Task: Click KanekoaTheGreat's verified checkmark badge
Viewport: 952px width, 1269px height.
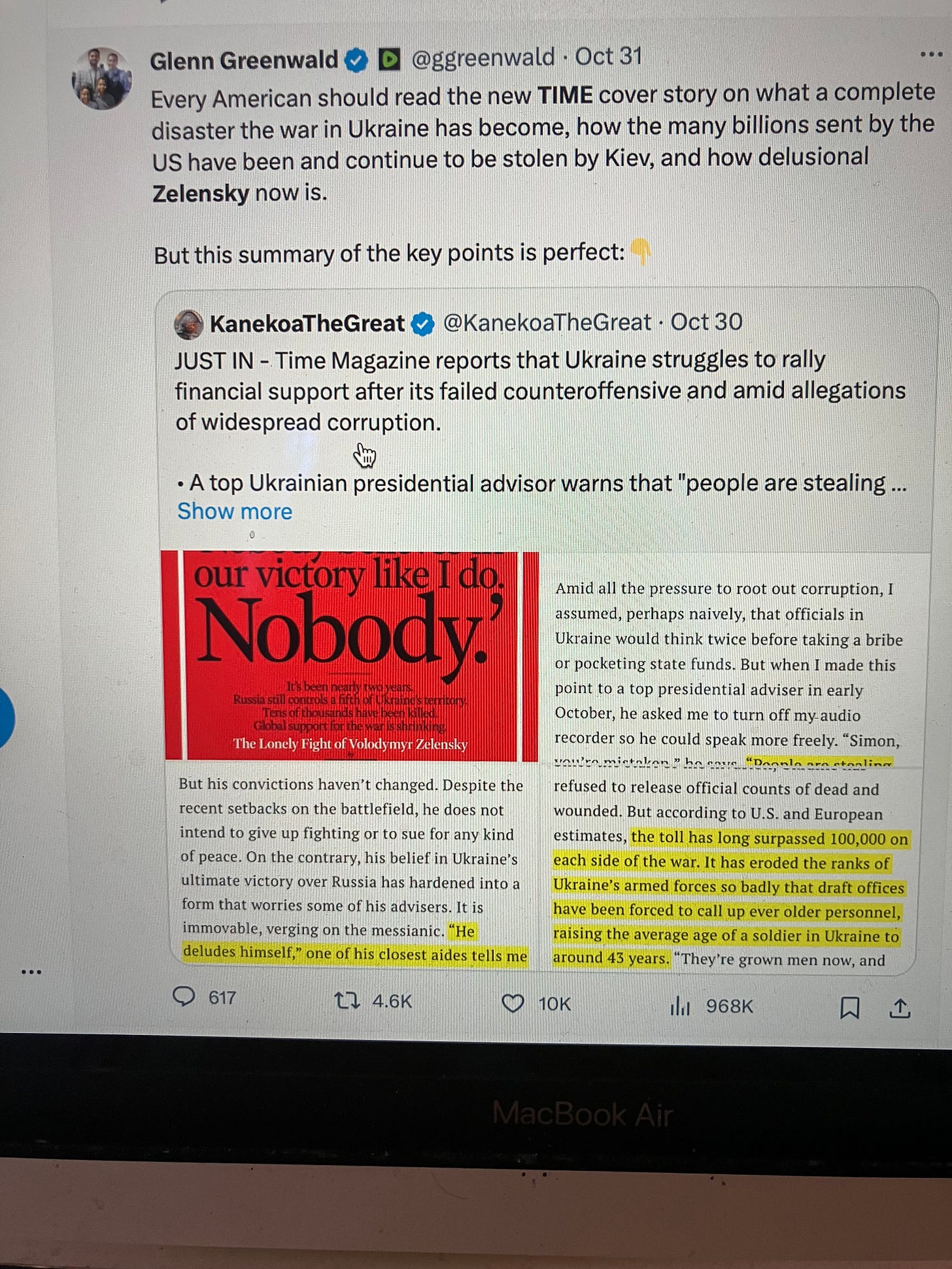Action: pyautogui.click(x=423, y=324)
